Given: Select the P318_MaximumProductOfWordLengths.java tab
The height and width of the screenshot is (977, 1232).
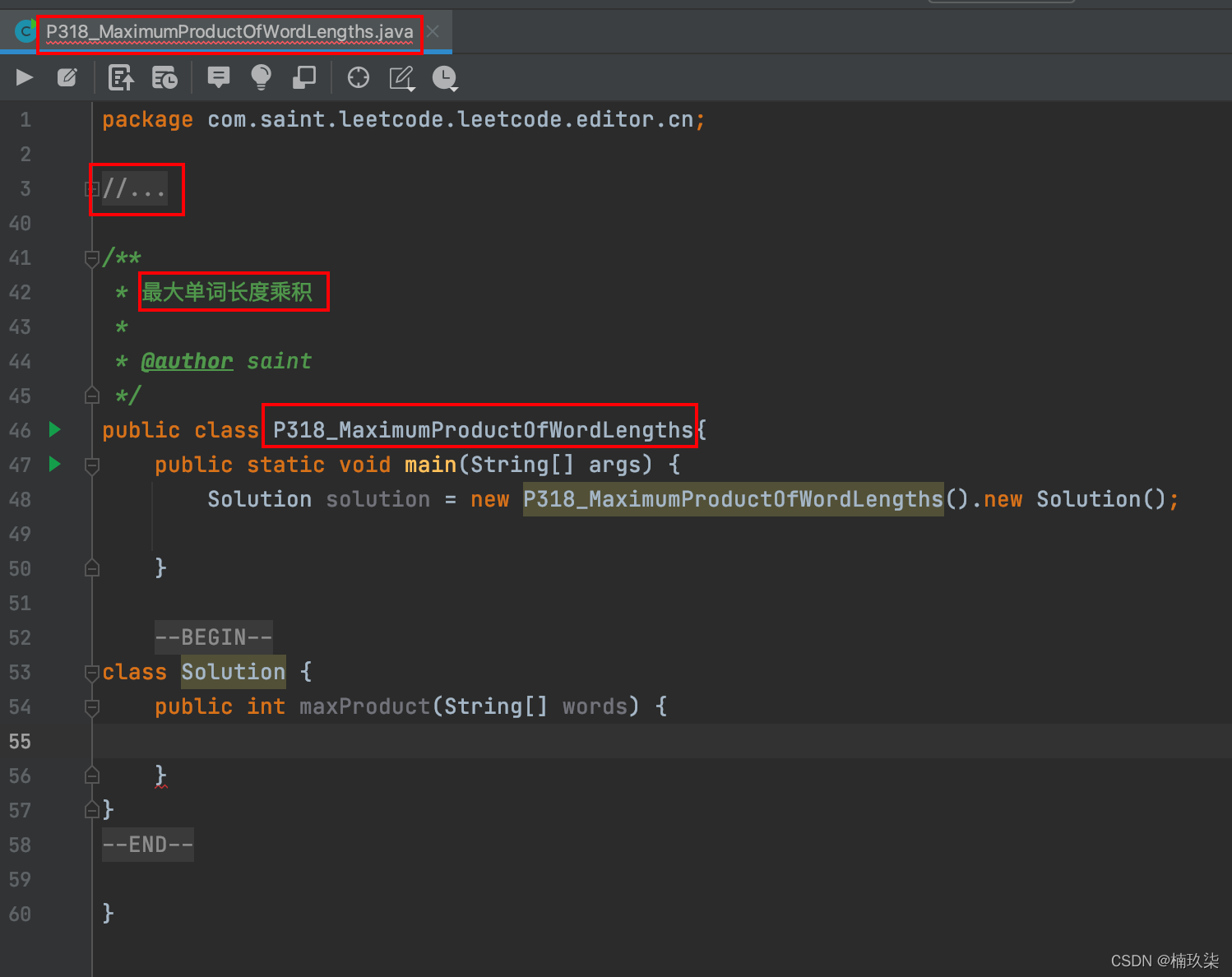Looking at the screenshot, I should pyautogui.click(x=230, y=31).
